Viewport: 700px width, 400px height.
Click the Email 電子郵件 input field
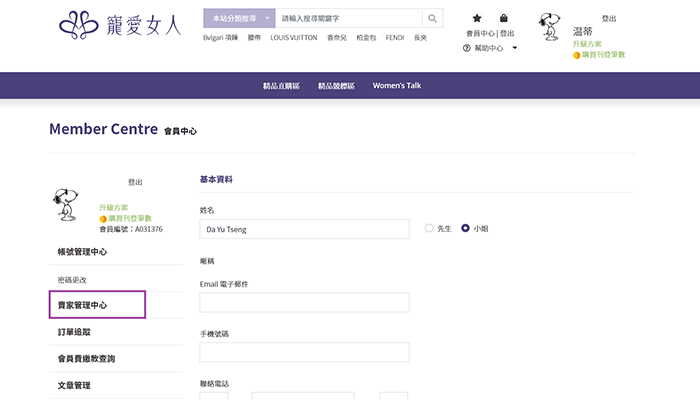pos(305,302)
